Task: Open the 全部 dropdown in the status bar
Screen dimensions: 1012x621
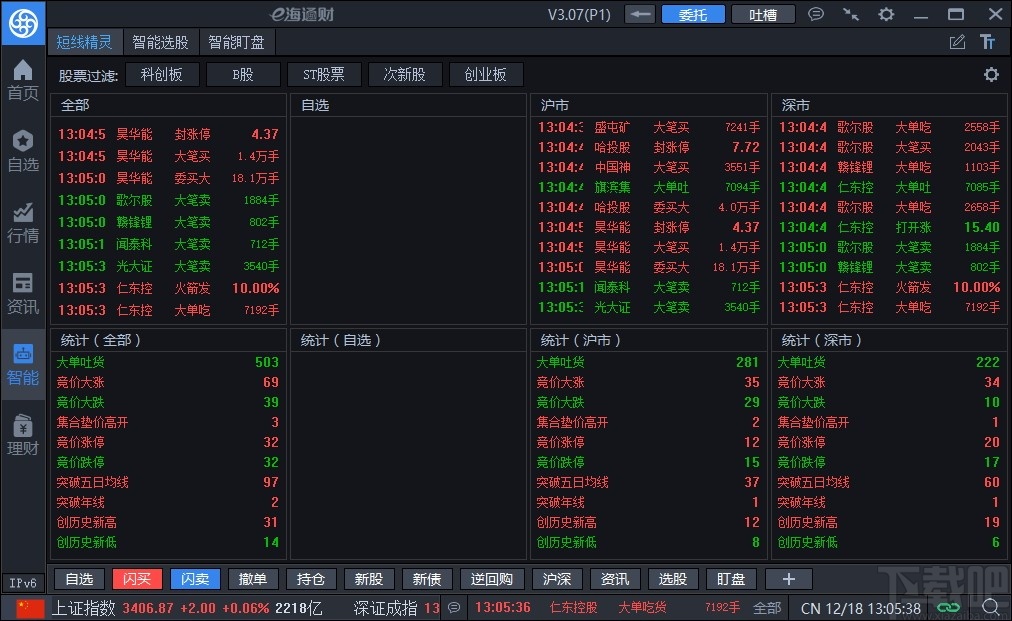Action: [766, 606]
